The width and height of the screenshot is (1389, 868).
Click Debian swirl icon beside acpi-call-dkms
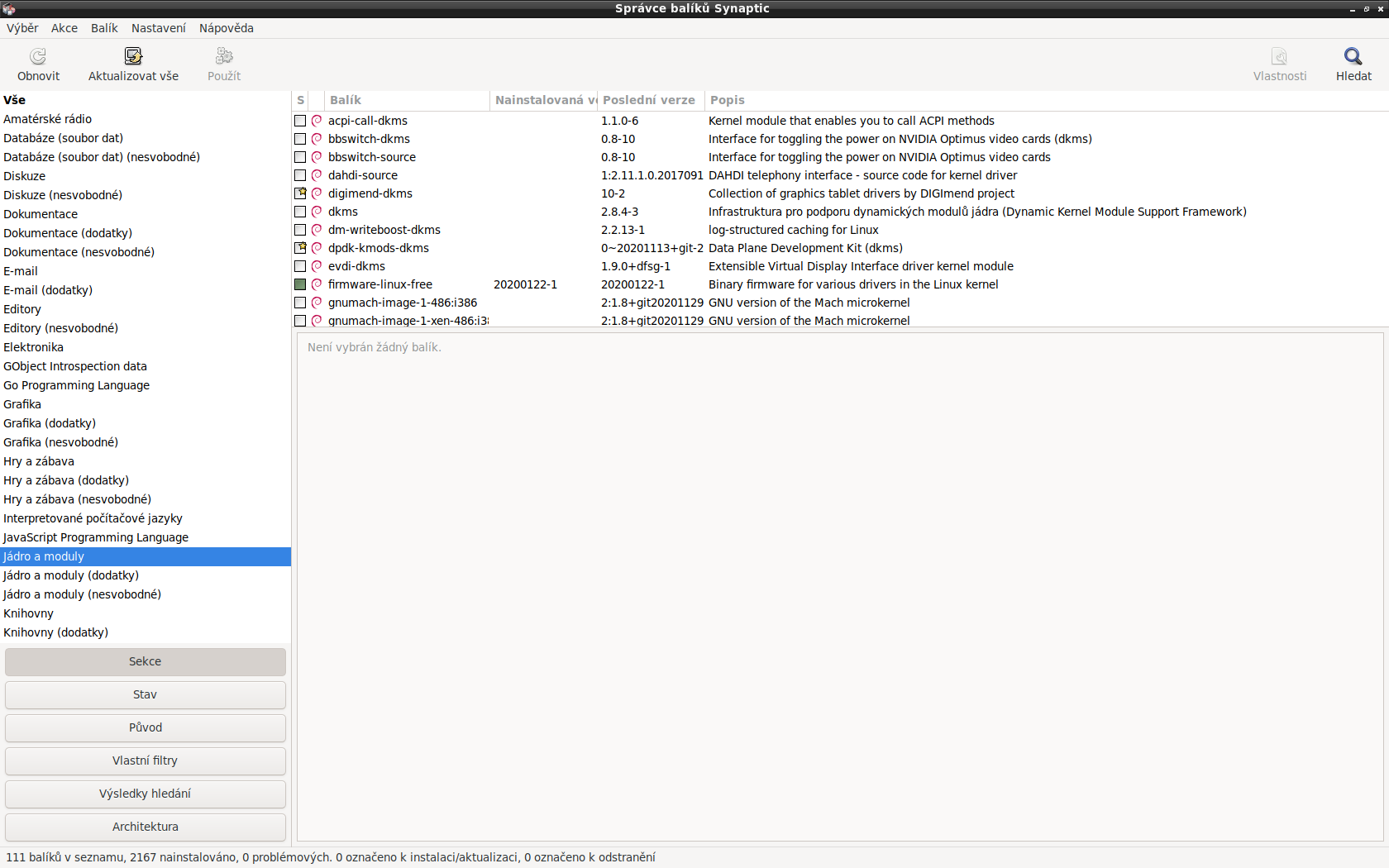pyautogui.click(x=317, y=121)
